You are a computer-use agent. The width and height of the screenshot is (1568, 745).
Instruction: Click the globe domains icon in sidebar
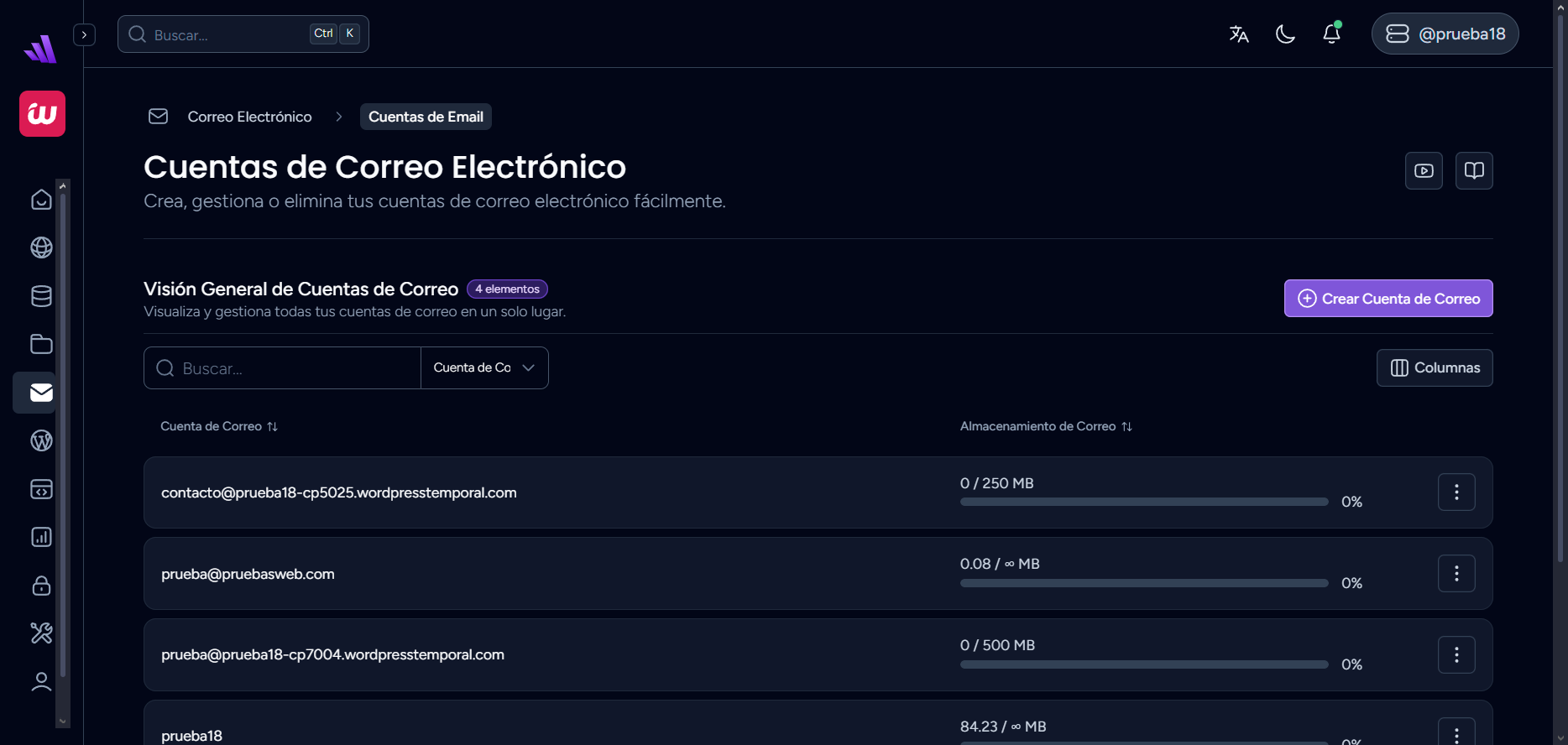pos(41,247)
